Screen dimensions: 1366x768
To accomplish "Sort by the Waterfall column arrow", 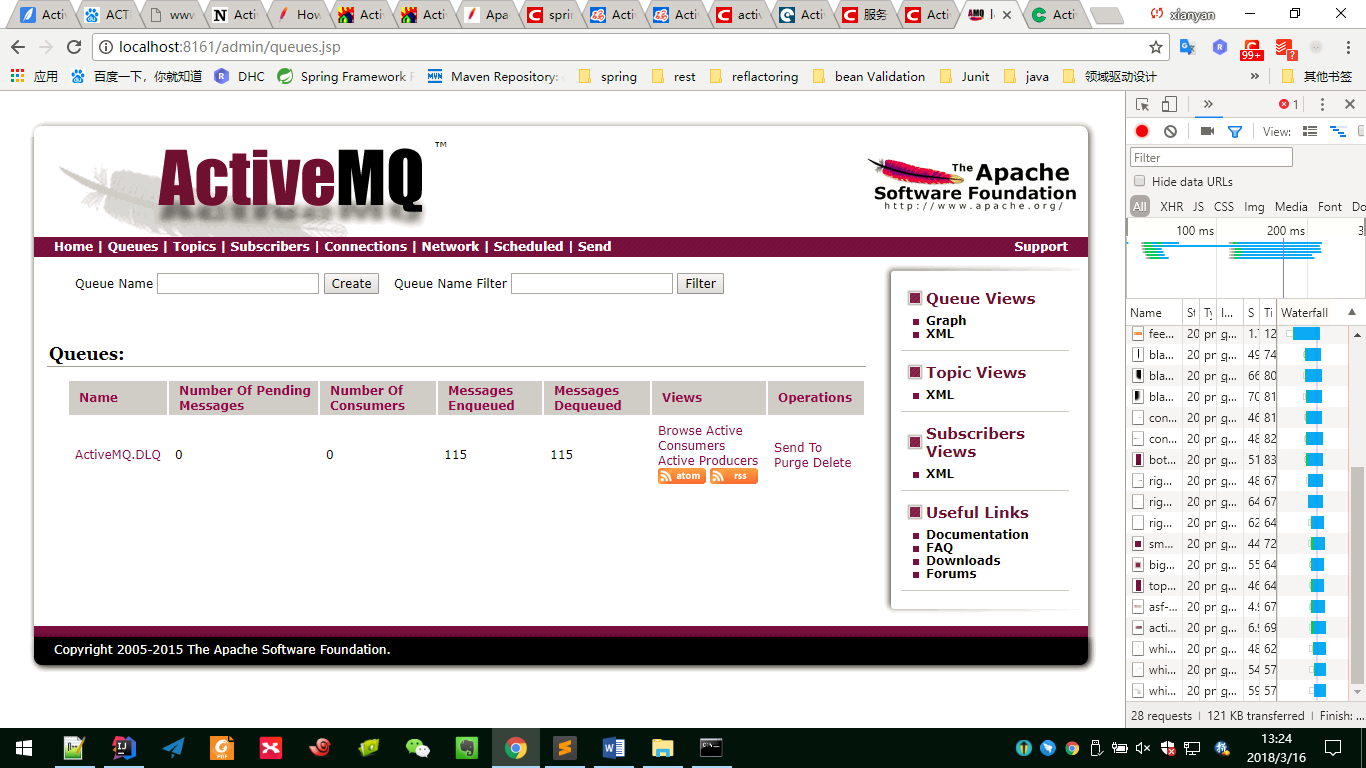I will [1352, 312].
